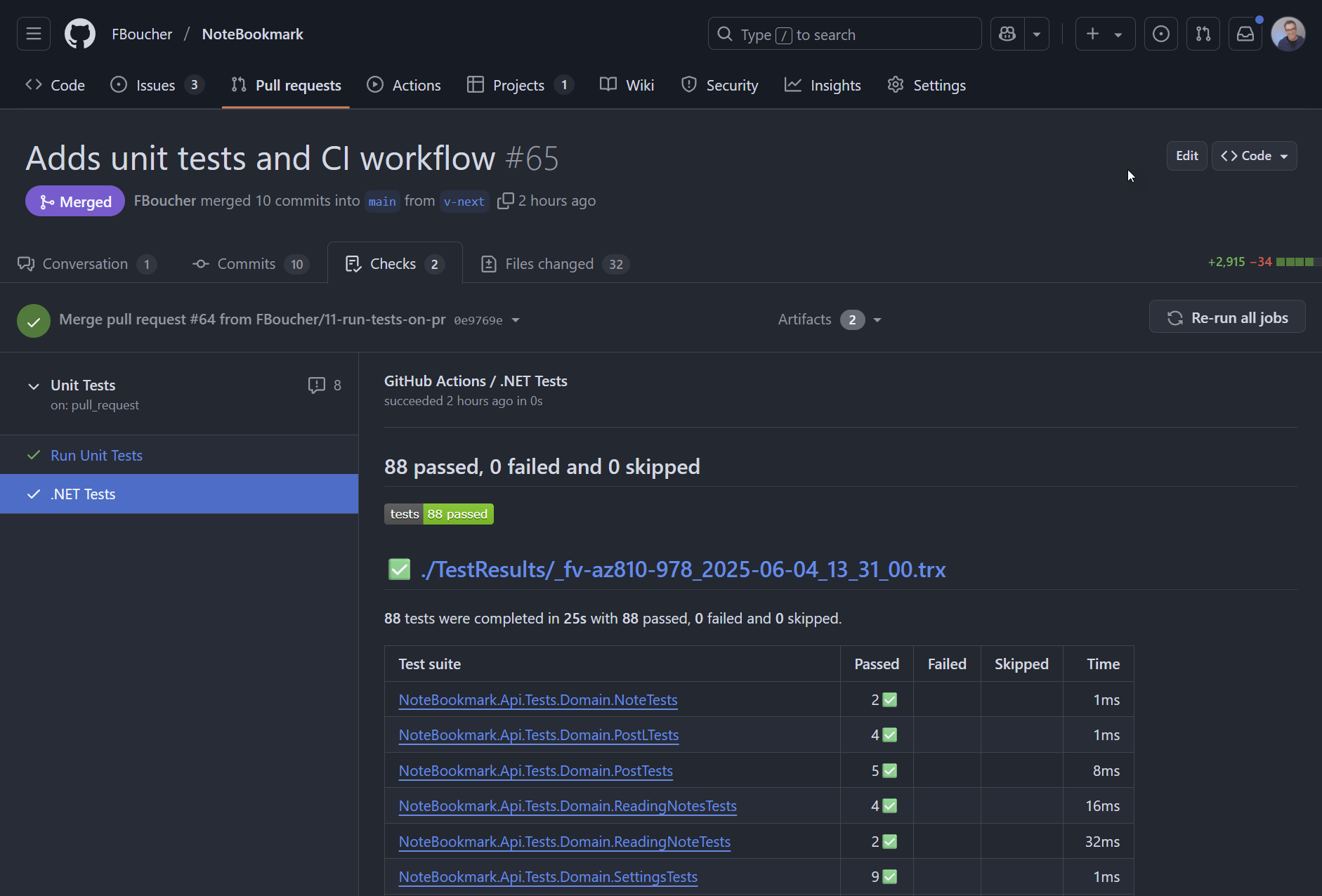Click the green success check status icon
Viewport: 1322px width, 896px height.
34,321
